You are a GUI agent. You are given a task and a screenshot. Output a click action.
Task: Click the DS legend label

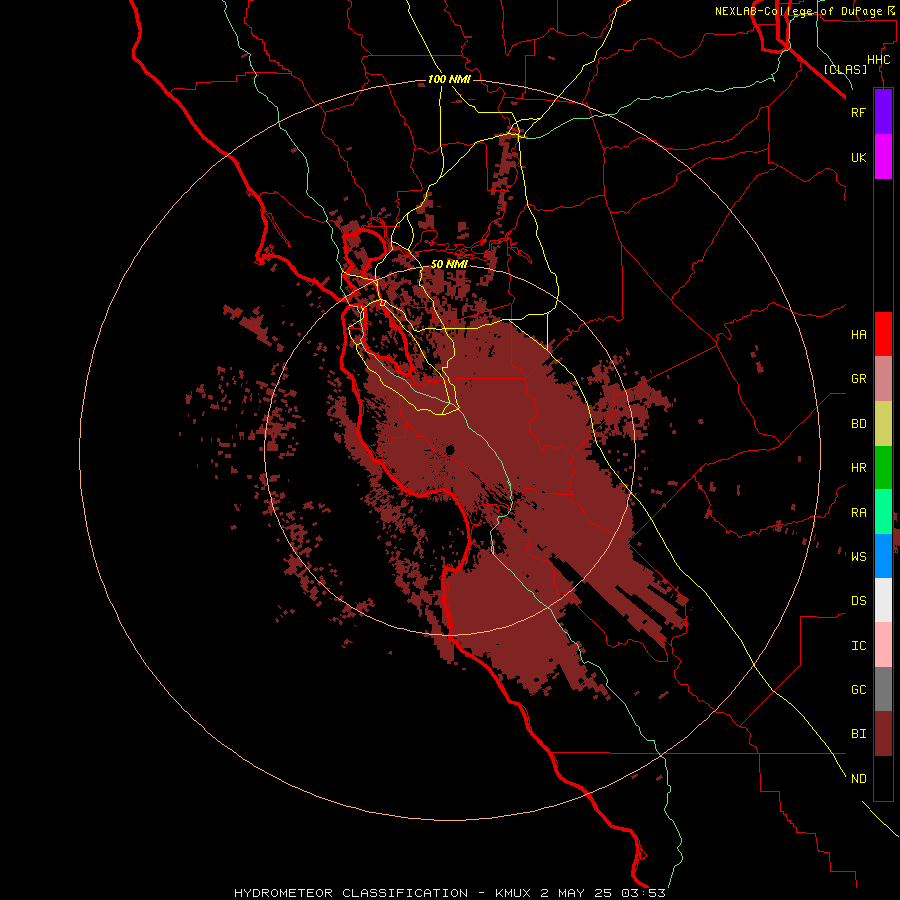tap(858, 601)
